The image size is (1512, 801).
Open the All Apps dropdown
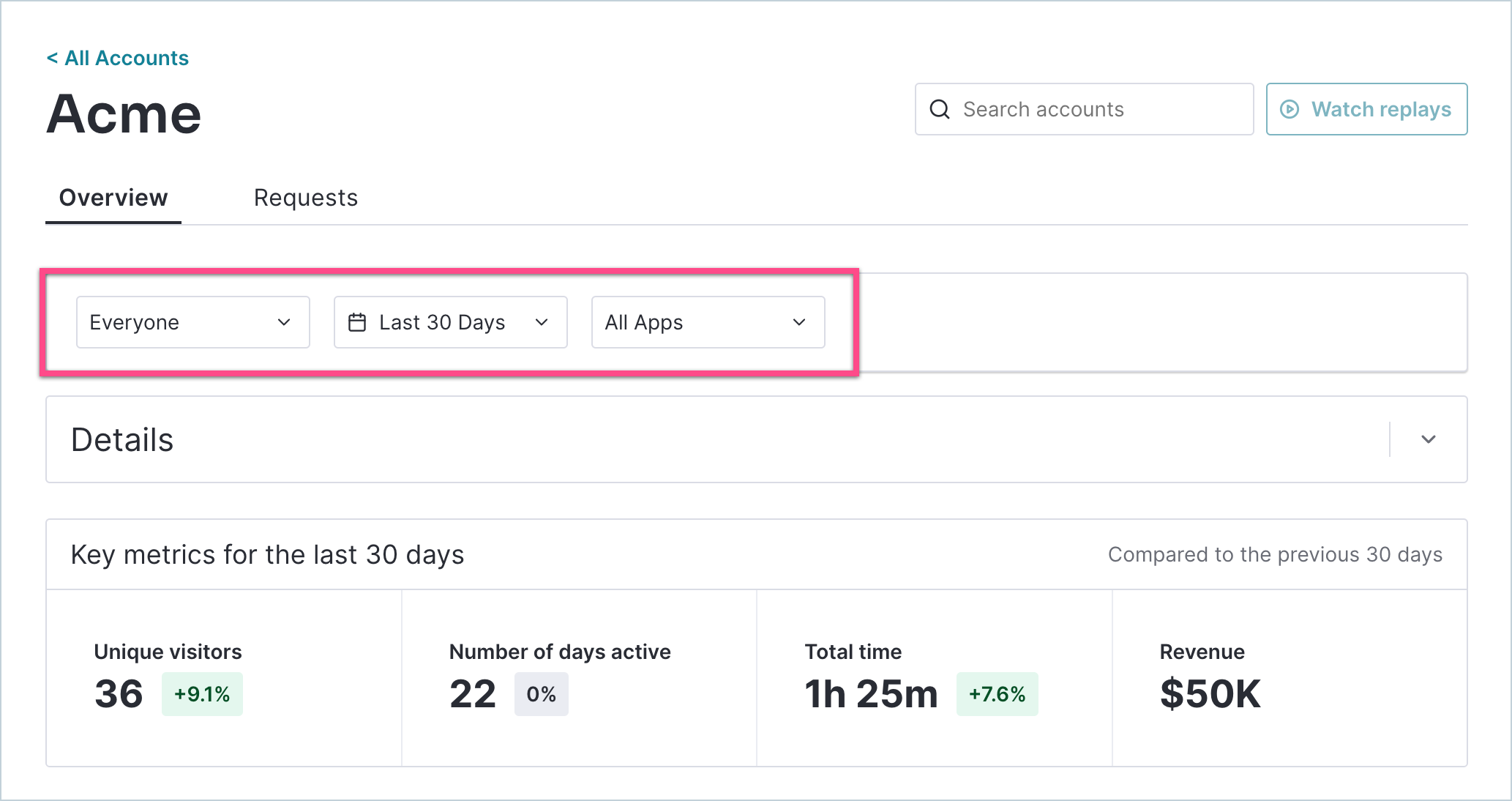(x=708, y=322)
